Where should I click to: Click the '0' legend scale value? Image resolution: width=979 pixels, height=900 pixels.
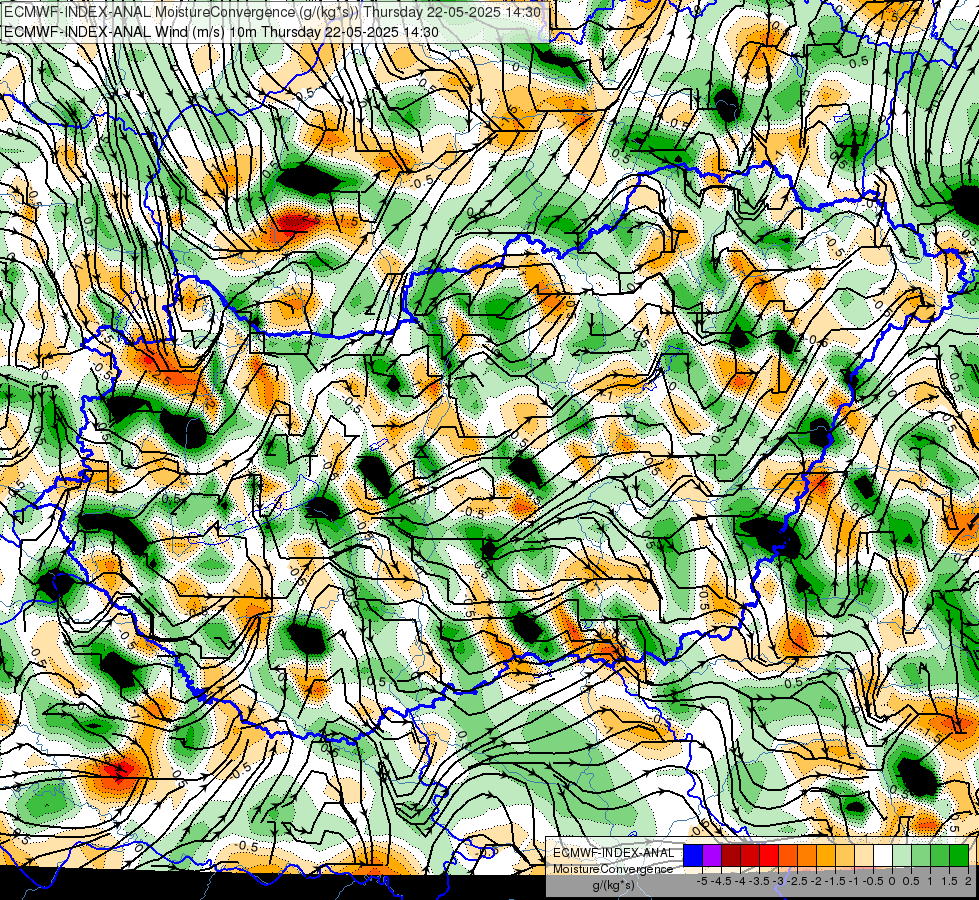point(892,881)
